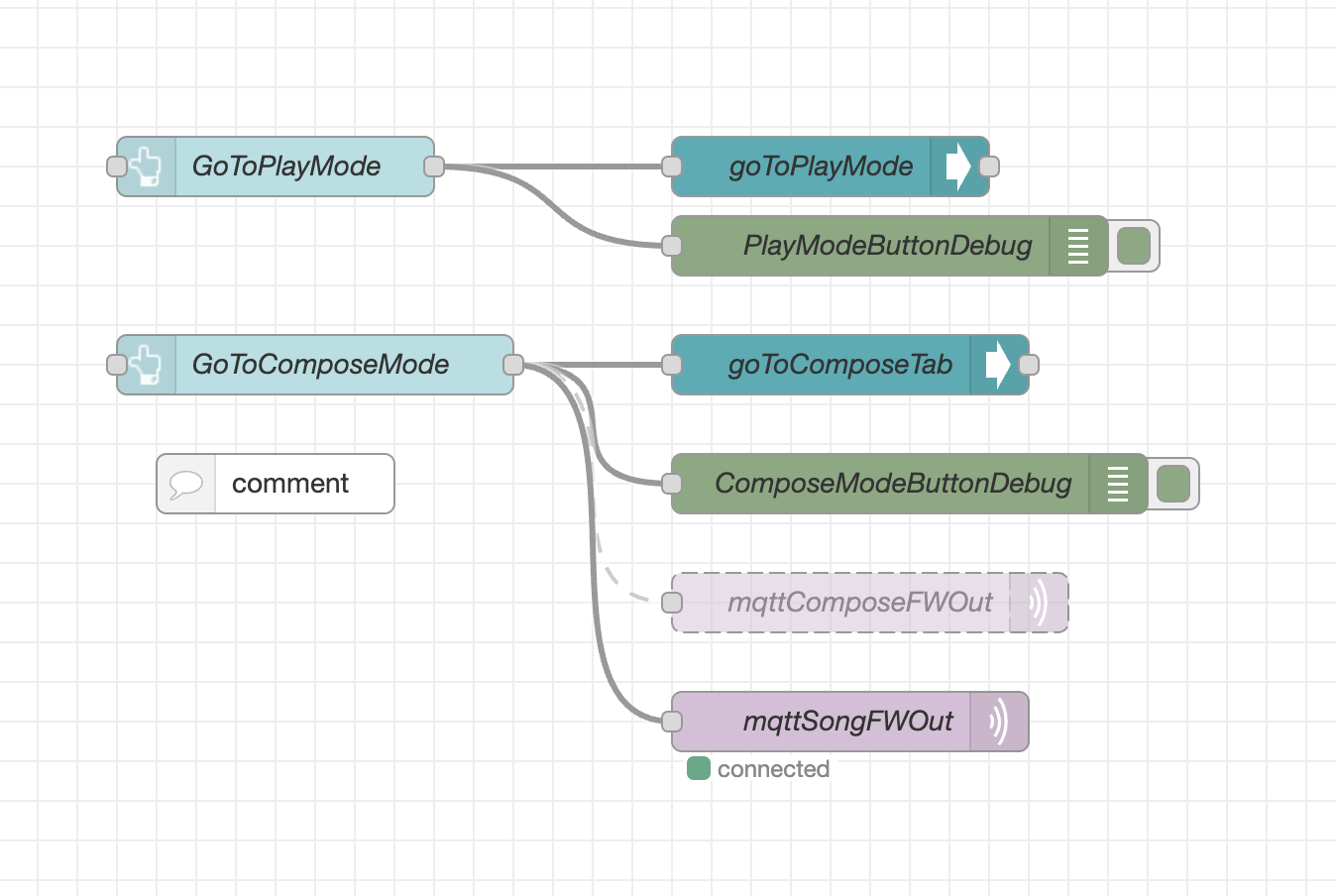Click the ComposeModeButtonDebug list icon
Image resolution: width=1336 pixels, height=896 pixels.
click(x=1118, y=484)
